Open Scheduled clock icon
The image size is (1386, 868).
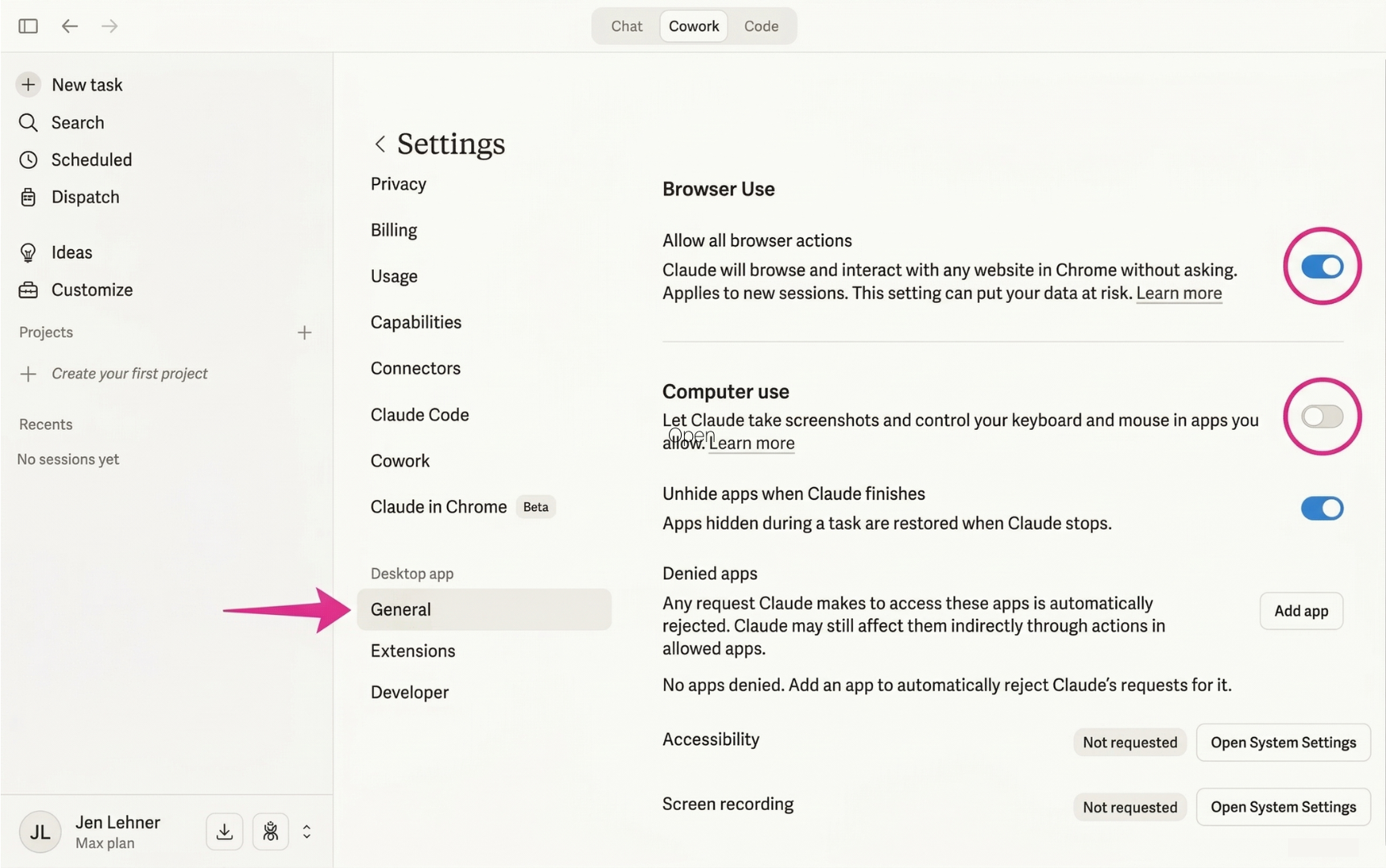(28, 160)
